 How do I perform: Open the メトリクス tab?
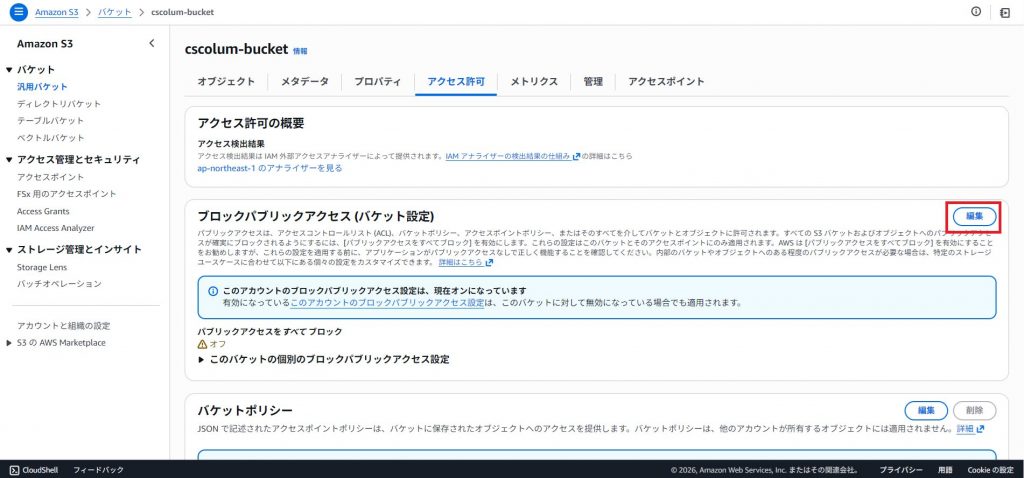534,81
